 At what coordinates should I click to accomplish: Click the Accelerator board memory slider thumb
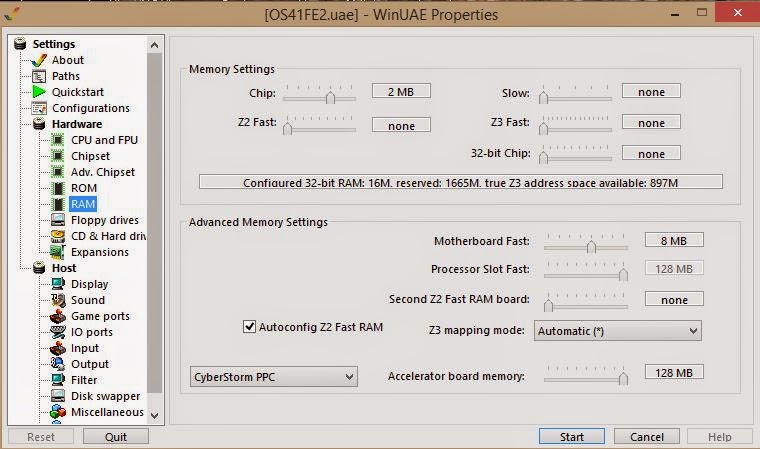[x=623, y=378]
